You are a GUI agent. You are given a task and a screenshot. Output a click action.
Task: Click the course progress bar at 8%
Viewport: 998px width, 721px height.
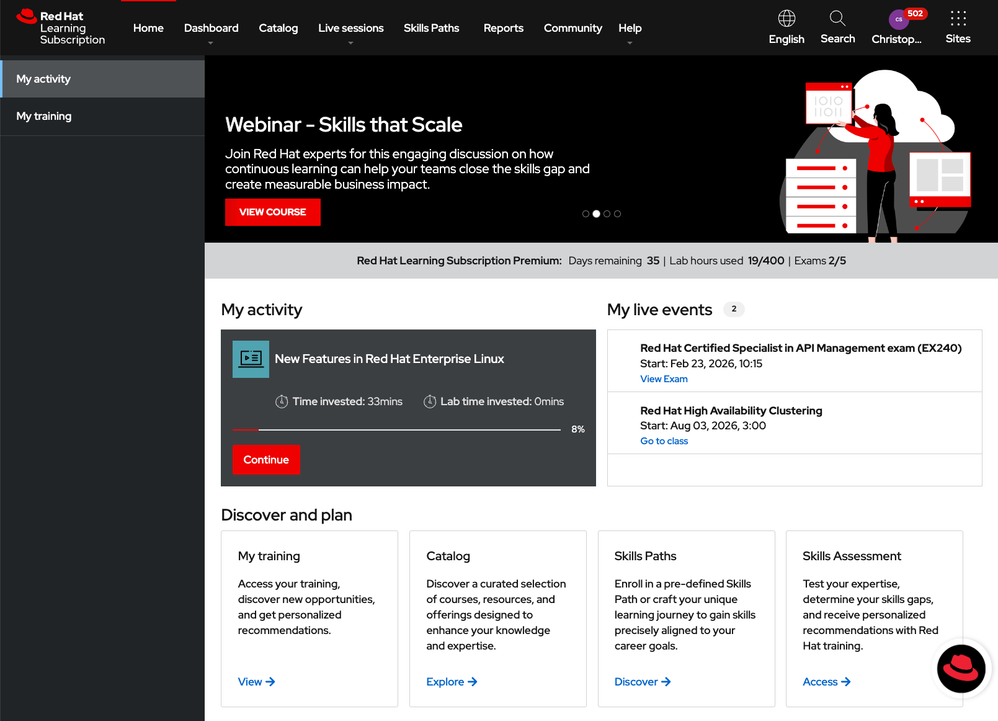point(396,429)
